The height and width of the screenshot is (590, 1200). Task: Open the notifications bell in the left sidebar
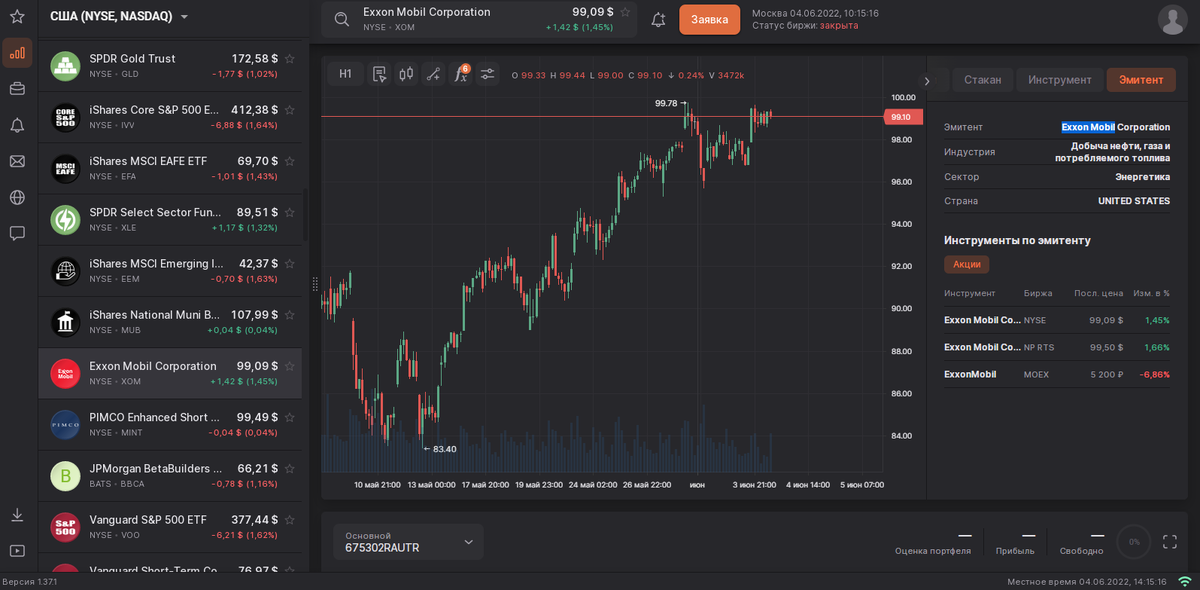17,125
